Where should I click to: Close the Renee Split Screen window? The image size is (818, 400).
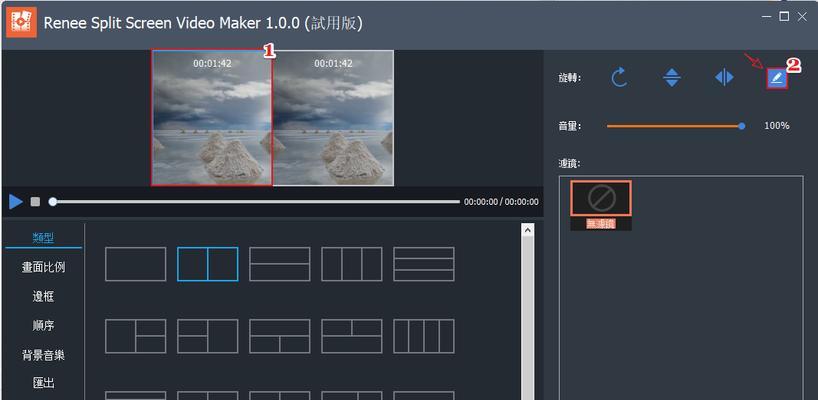coord(802,17)
